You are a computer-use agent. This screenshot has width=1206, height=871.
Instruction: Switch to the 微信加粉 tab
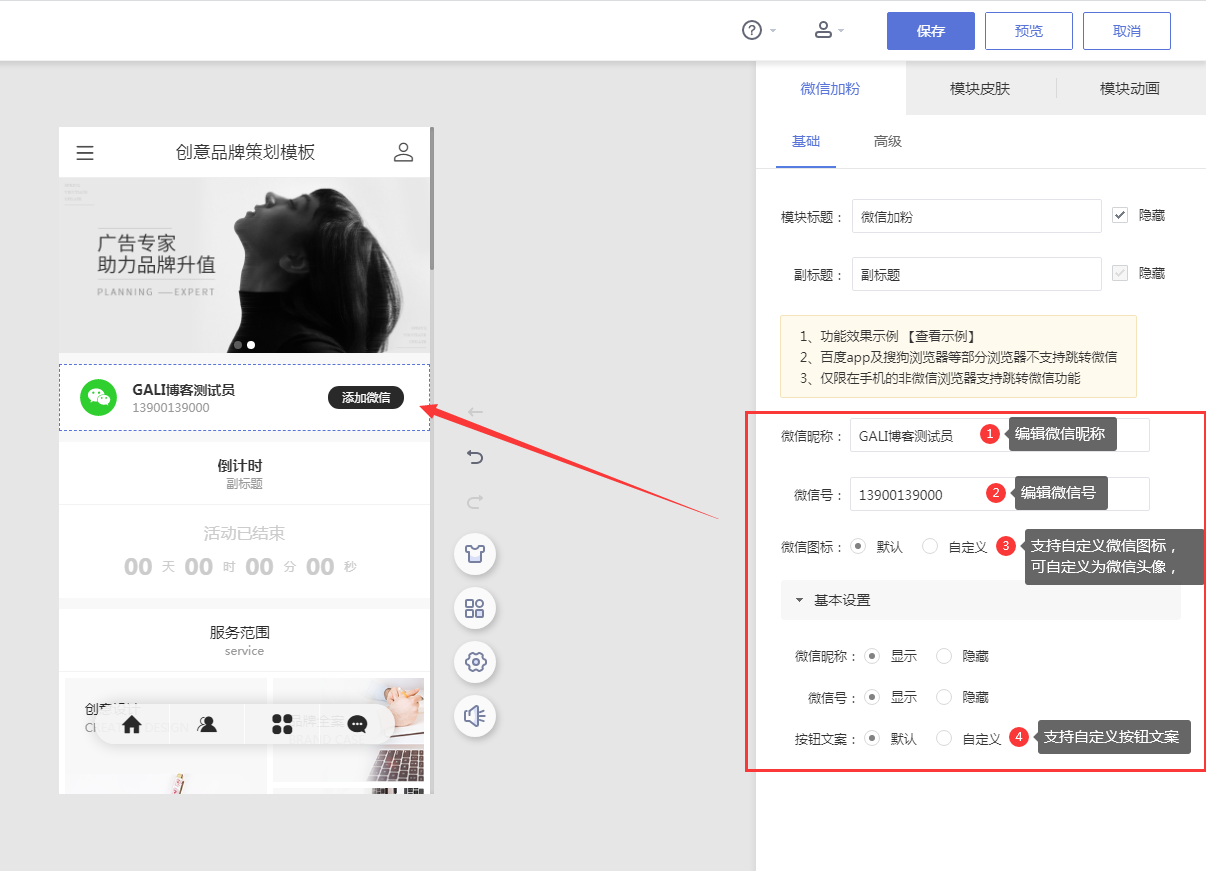[x=830, y=88]
